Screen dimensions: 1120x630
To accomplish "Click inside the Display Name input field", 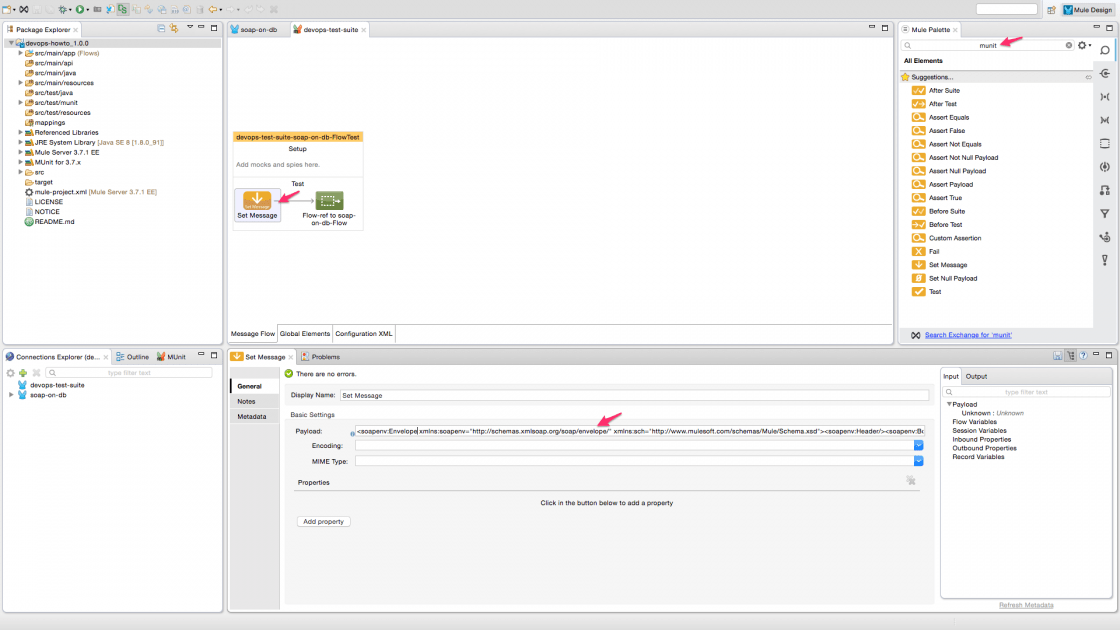I will 640,393.
